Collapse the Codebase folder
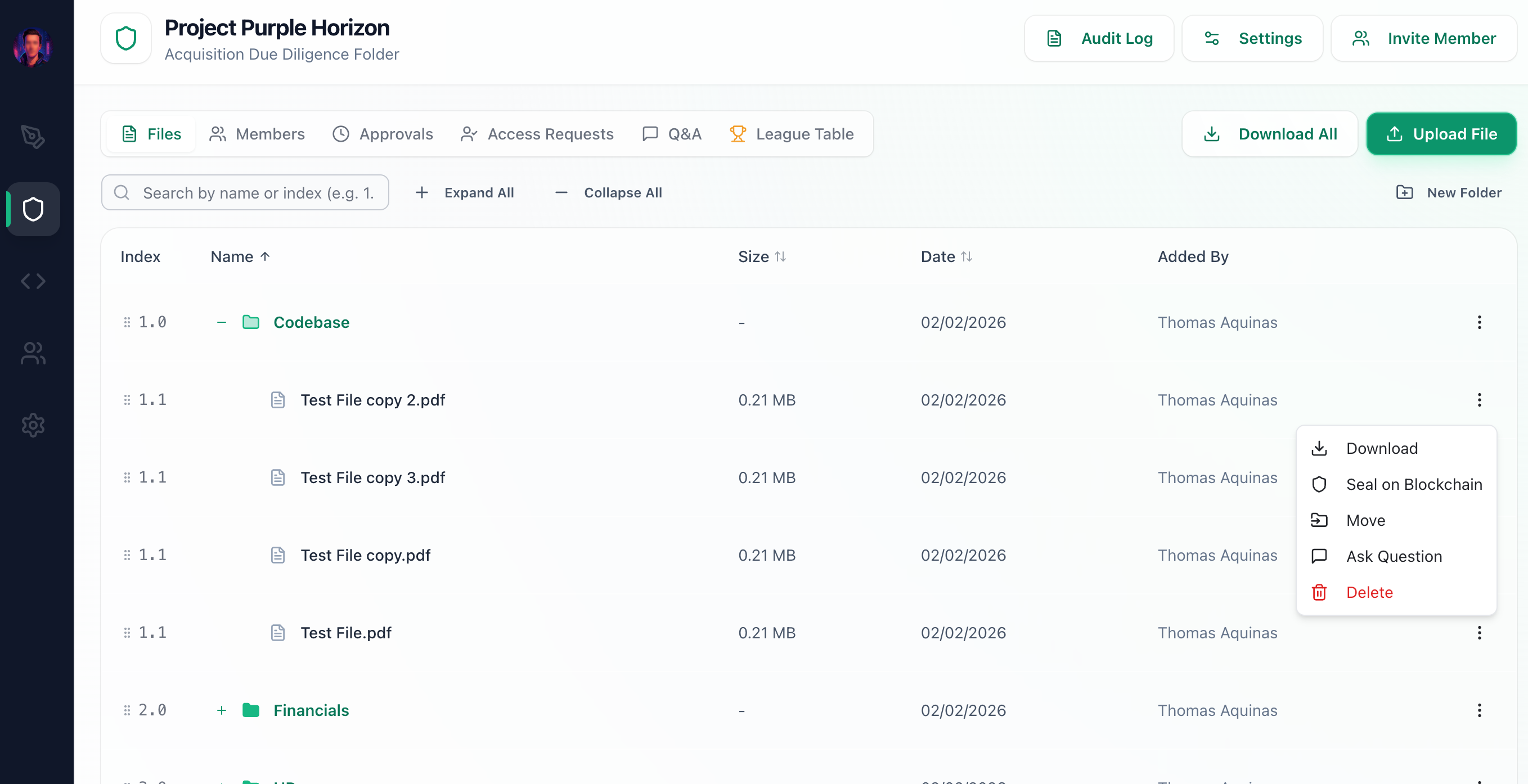 (x=221, y=322)
